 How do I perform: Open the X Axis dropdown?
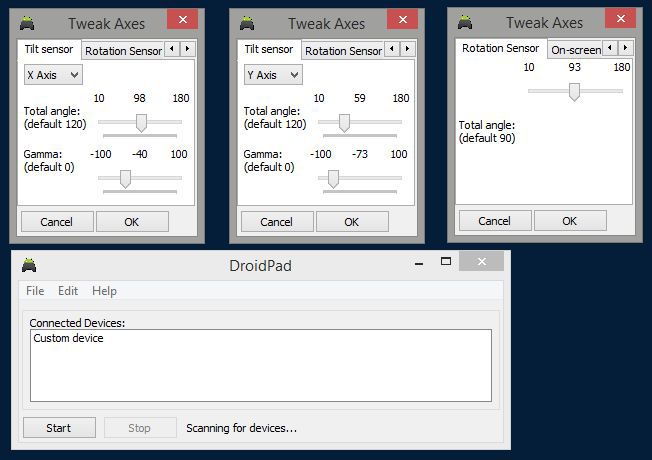pyautogui.click(x=53, y=75)
